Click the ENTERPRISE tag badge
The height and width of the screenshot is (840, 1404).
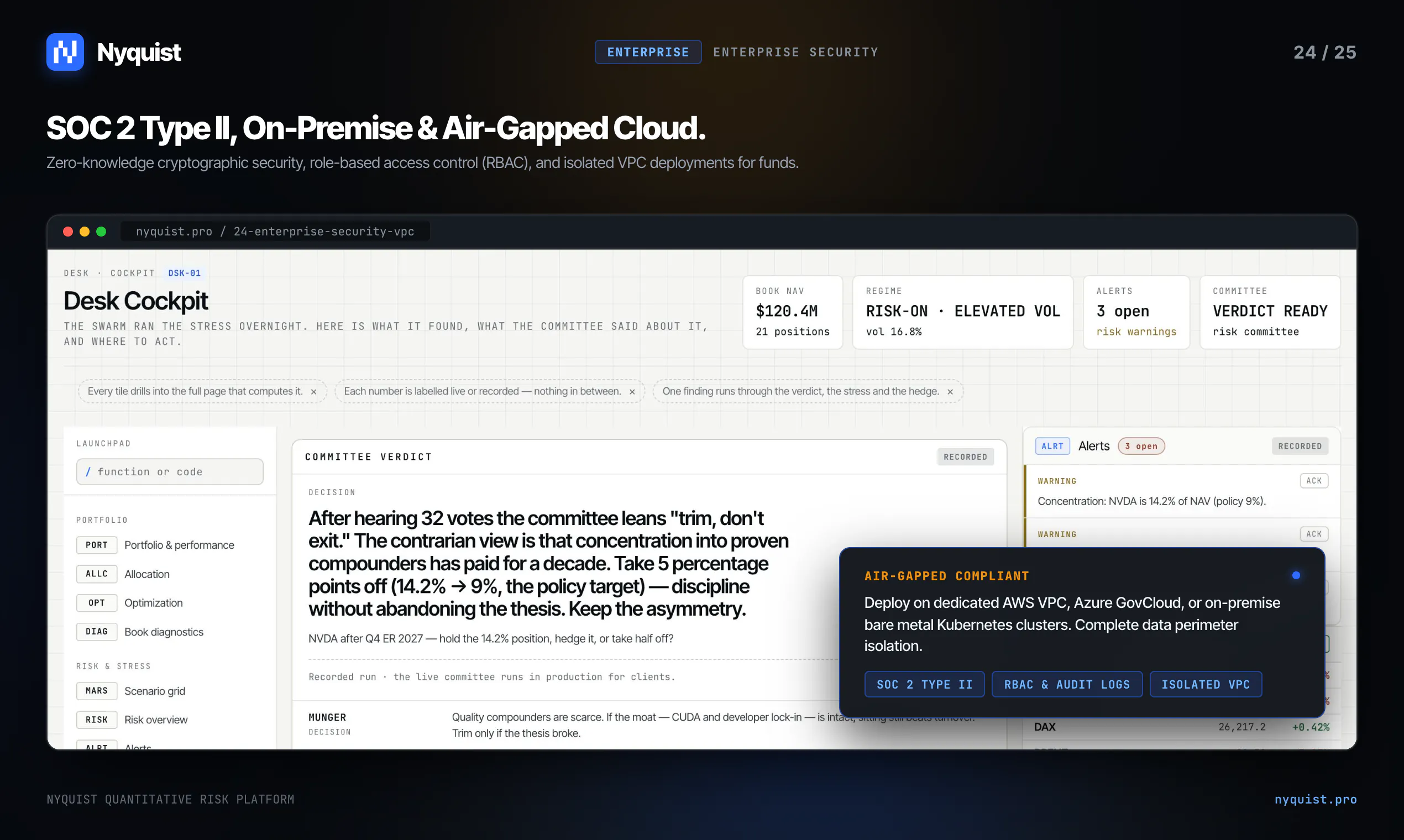click(648, 52)
